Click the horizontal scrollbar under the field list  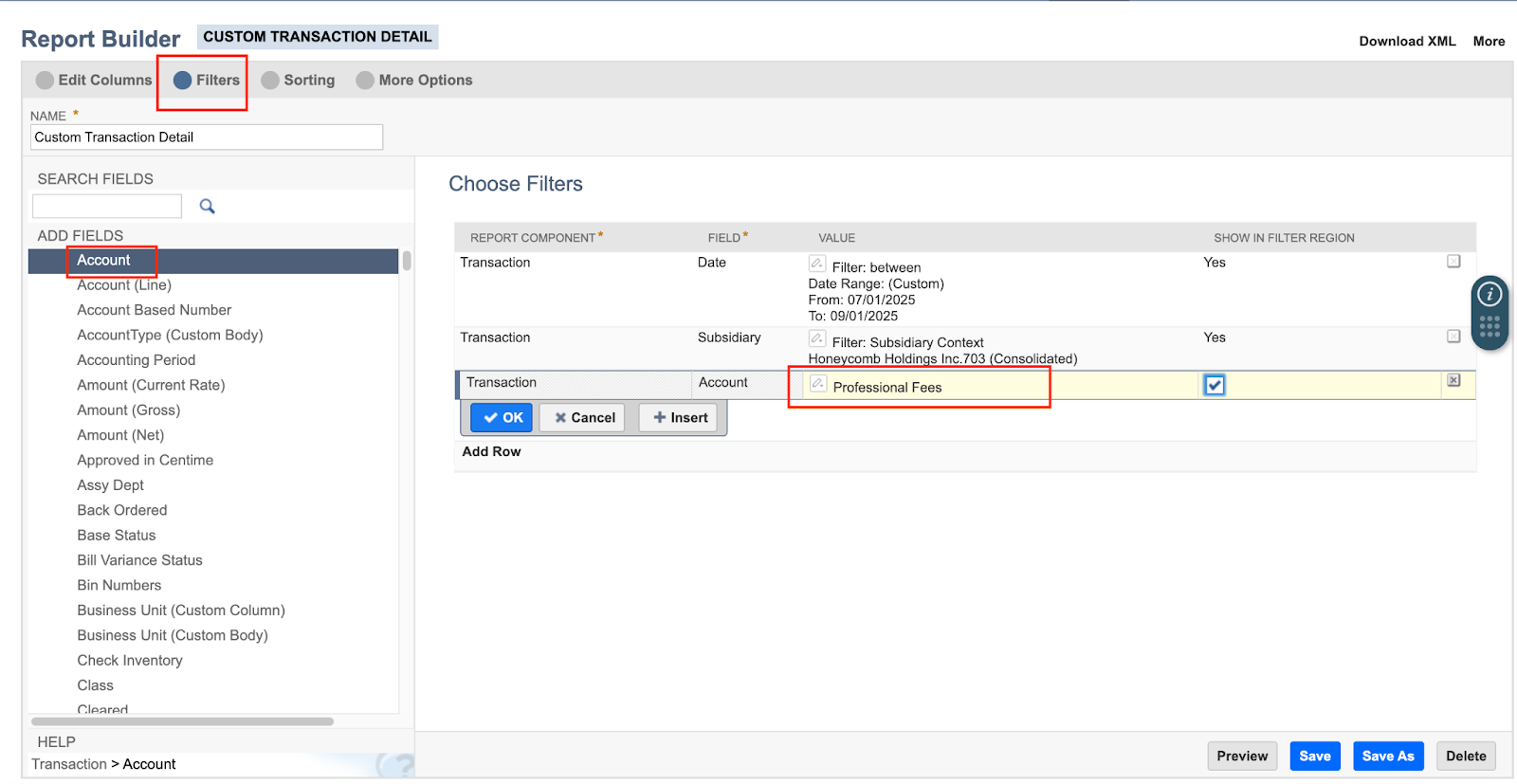[x=182, y=721]
